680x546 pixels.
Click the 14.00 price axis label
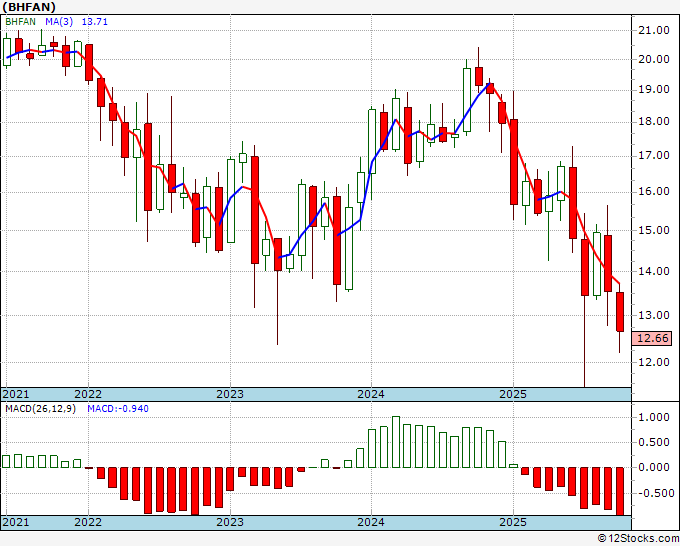[x=654, y=271]
